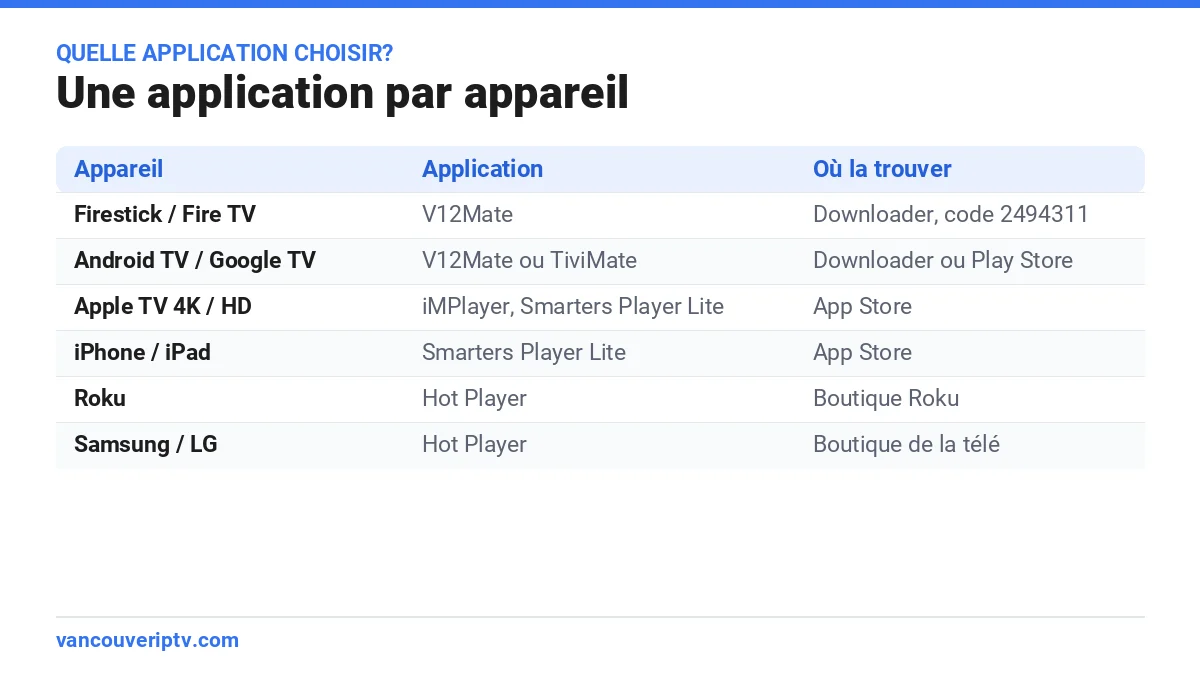Screen dimensions: 1200x675
Task: Select the 'Apple TV 4K / HD' cell
Action: (163, 306)
